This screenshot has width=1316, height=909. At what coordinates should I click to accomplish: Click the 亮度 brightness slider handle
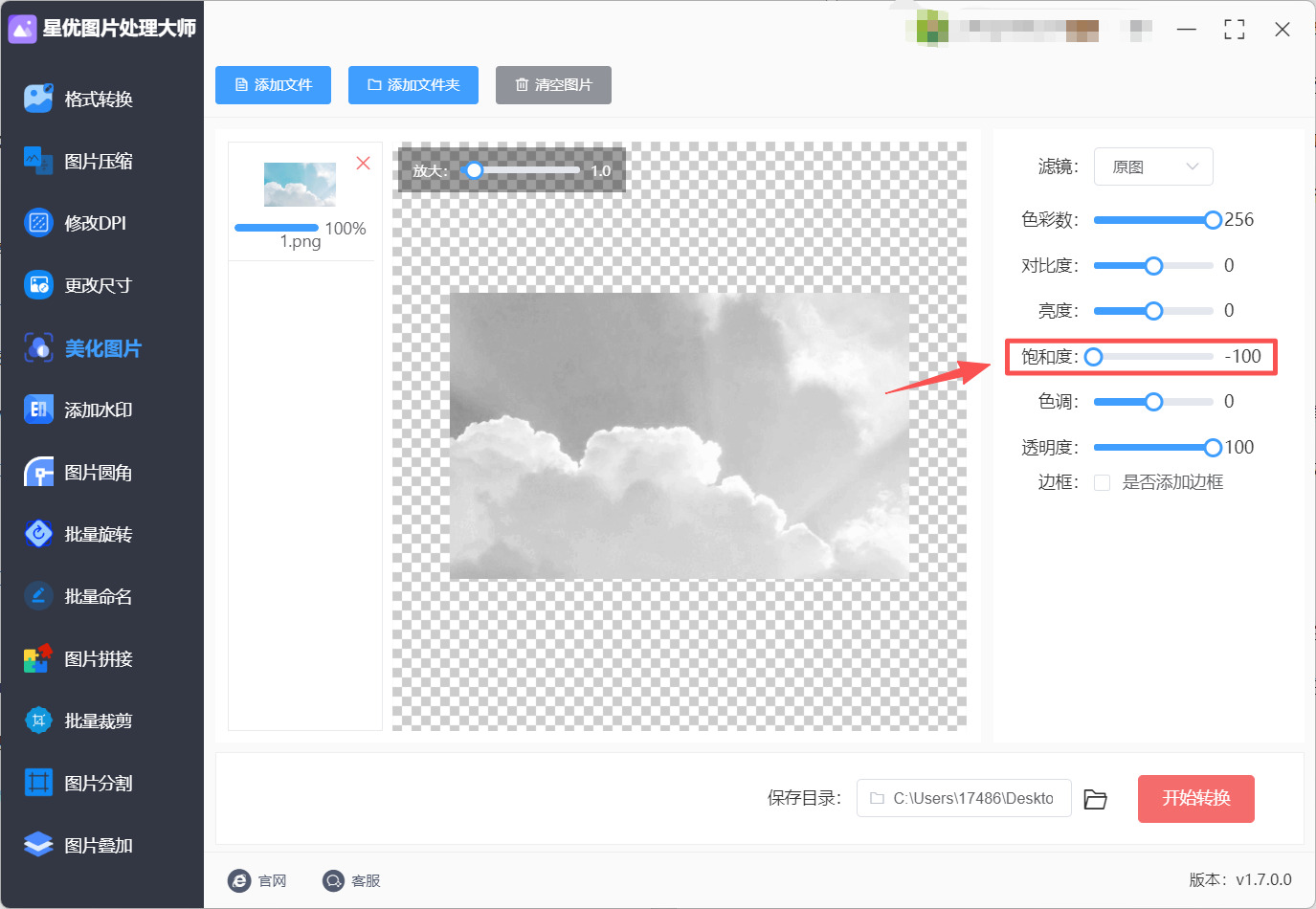[x=1154, y=311]
